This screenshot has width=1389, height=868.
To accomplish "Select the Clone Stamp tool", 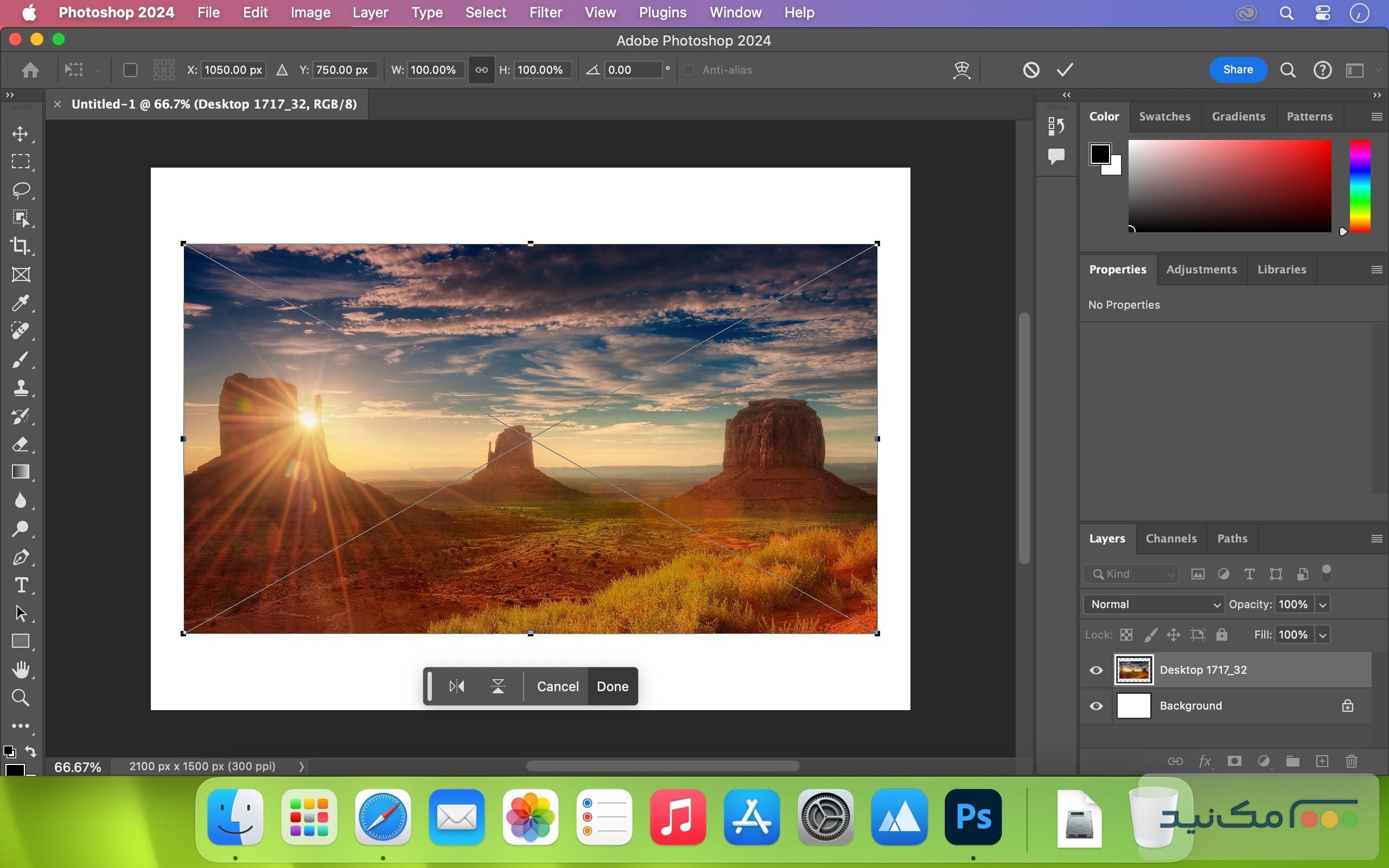I will click(21, 388).
